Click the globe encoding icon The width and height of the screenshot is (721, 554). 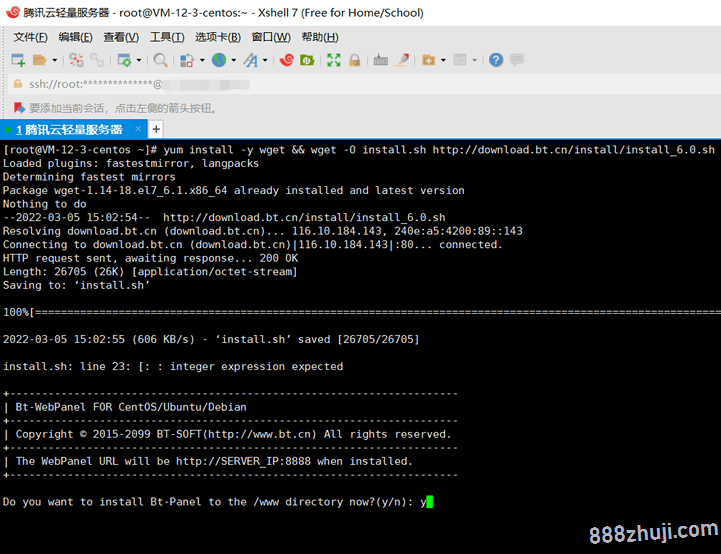219,60
